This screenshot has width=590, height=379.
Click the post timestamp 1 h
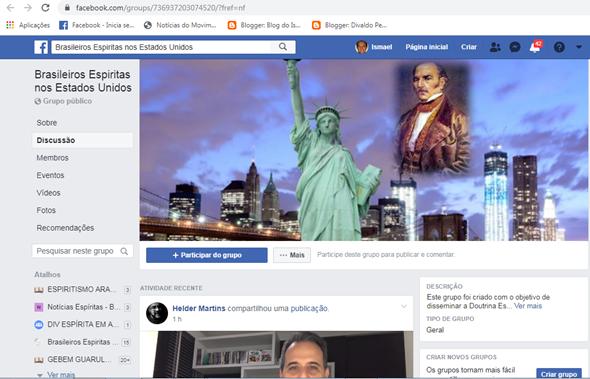(x=177, y=319)
